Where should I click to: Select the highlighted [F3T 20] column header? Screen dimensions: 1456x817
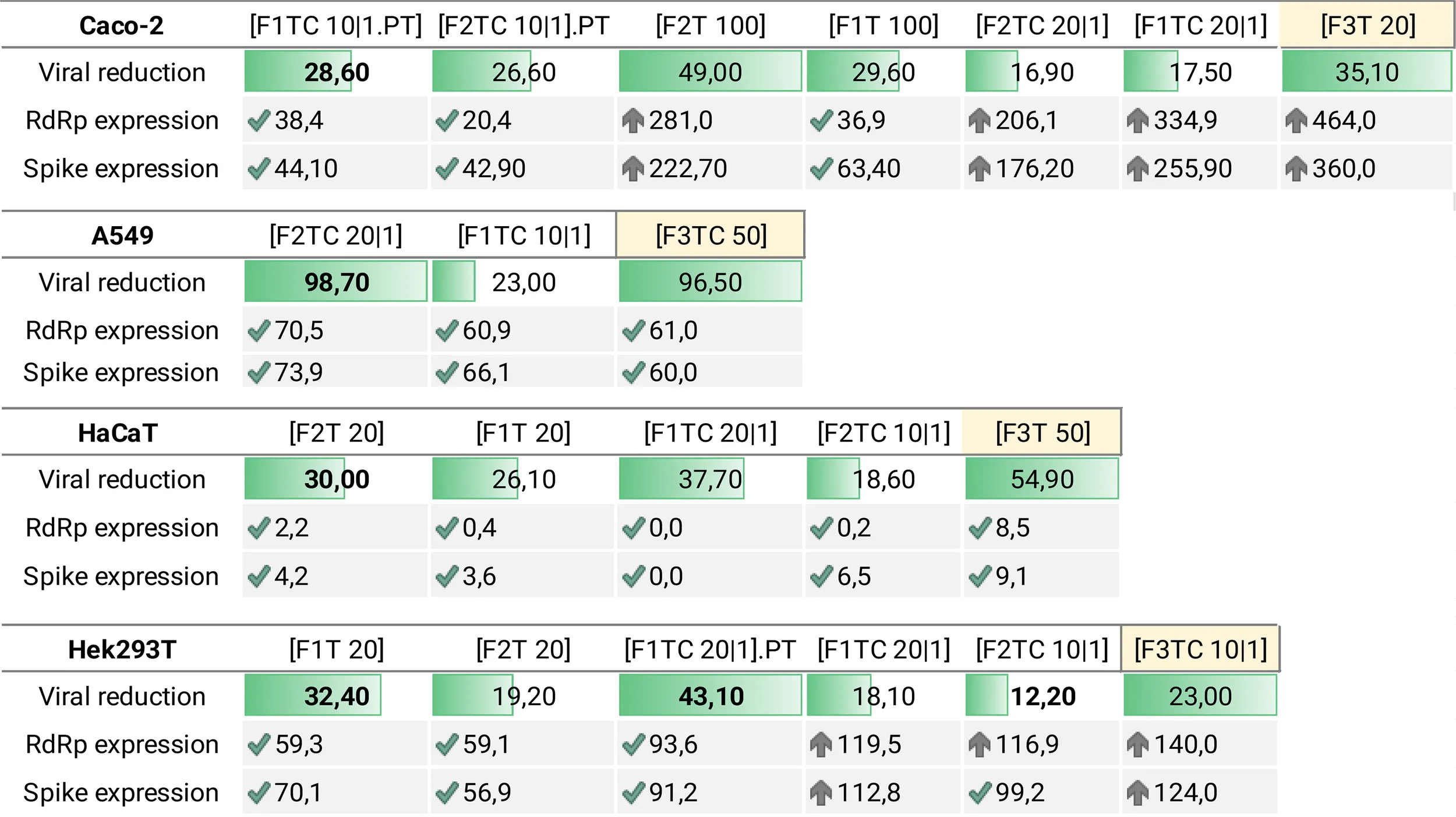click(x=1367, y=26)
